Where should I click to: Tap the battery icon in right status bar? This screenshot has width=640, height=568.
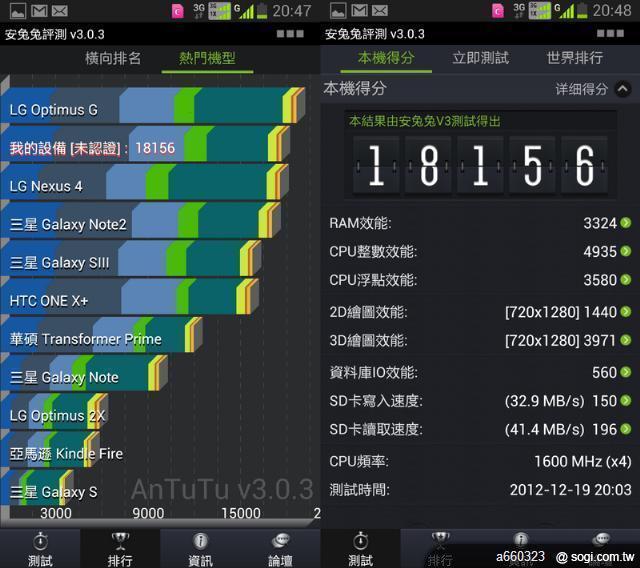pos(582,10)
